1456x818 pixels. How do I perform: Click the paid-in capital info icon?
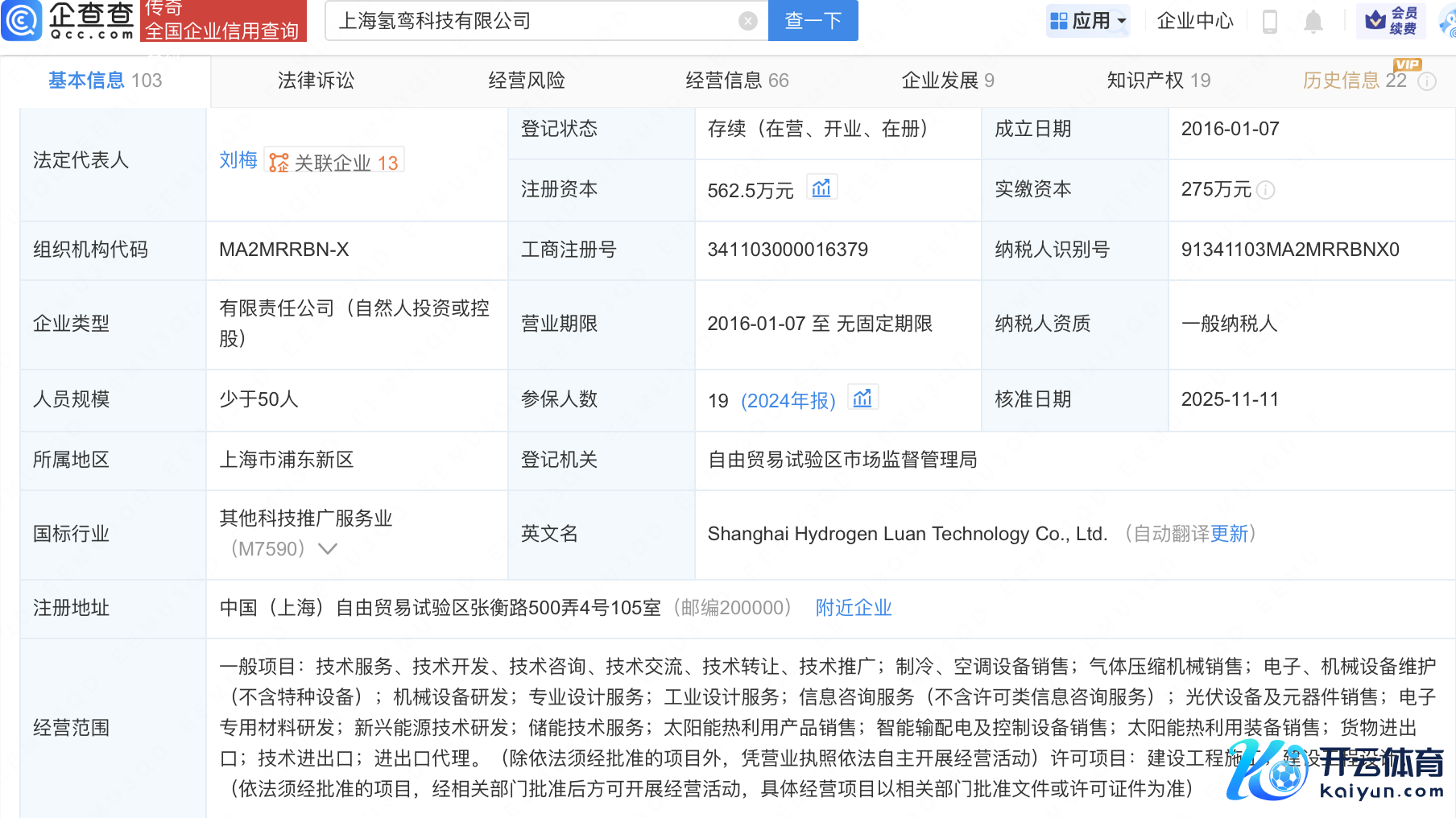coord(1266,190)
